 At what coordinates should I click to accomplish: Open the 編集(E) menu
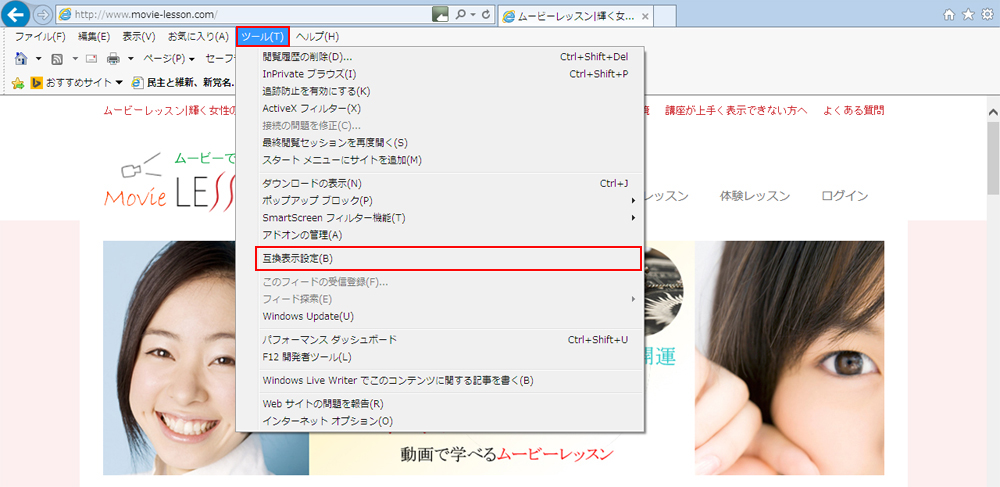[94, 36]
